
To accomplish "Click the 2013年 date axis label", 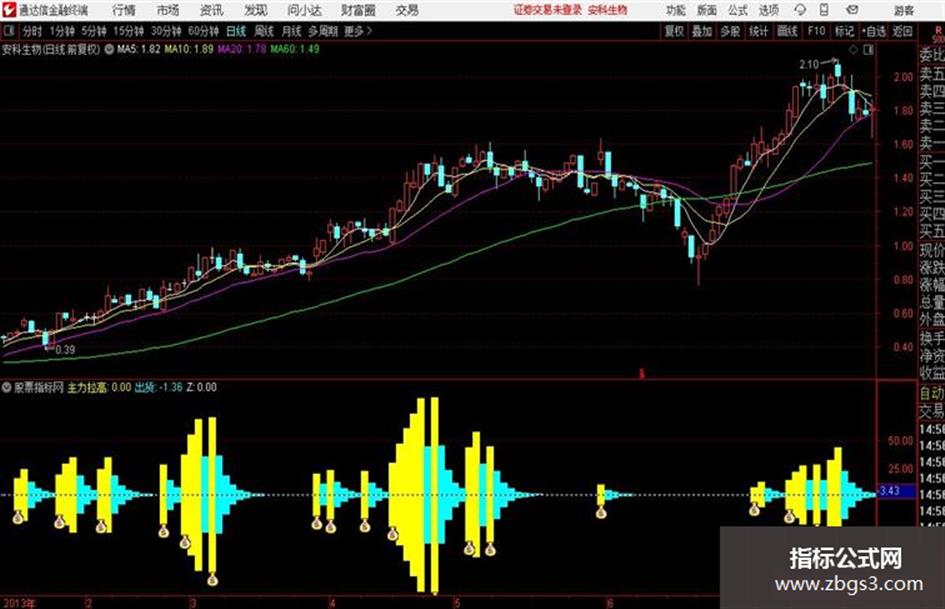I will pyautogui.click(x=19, y=603).
